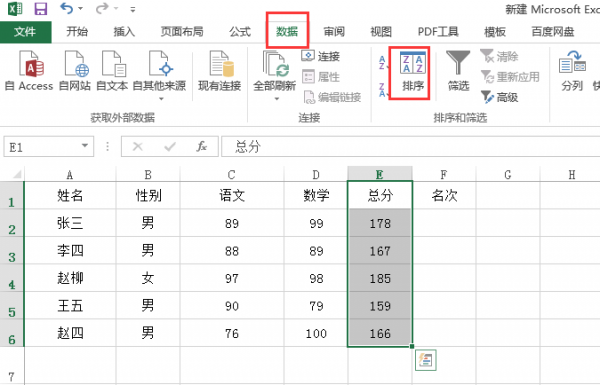Viewport: 600px width, 385px height.
Task: Click the 编辑链接 button
Action: 332,97
